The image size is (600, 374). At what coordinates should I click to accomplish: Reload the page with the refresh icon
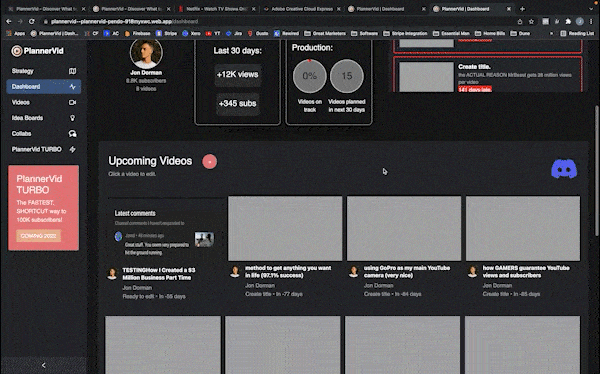pyautogui.click(x=32, y=21)
